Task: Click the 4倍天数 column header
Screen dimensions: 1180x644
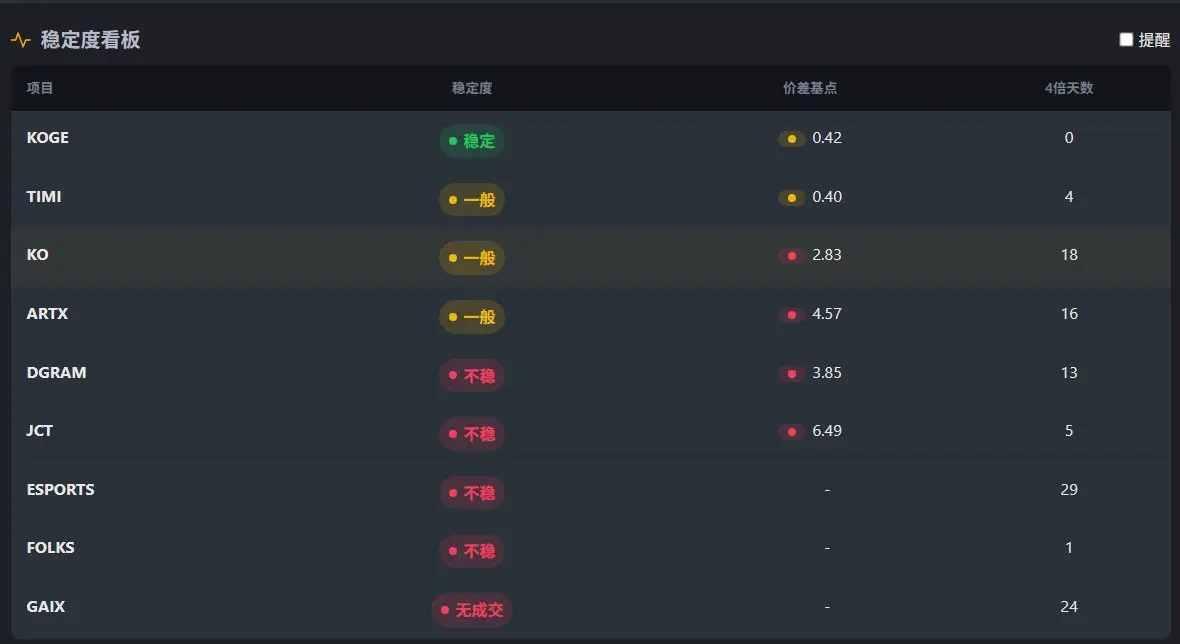Action: tap(1069, 88)
